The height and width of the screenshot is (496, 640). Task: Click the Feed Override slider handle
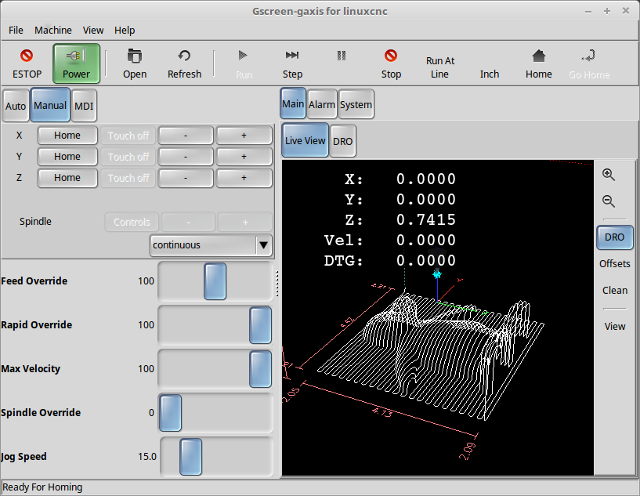[x=215, y=281]
